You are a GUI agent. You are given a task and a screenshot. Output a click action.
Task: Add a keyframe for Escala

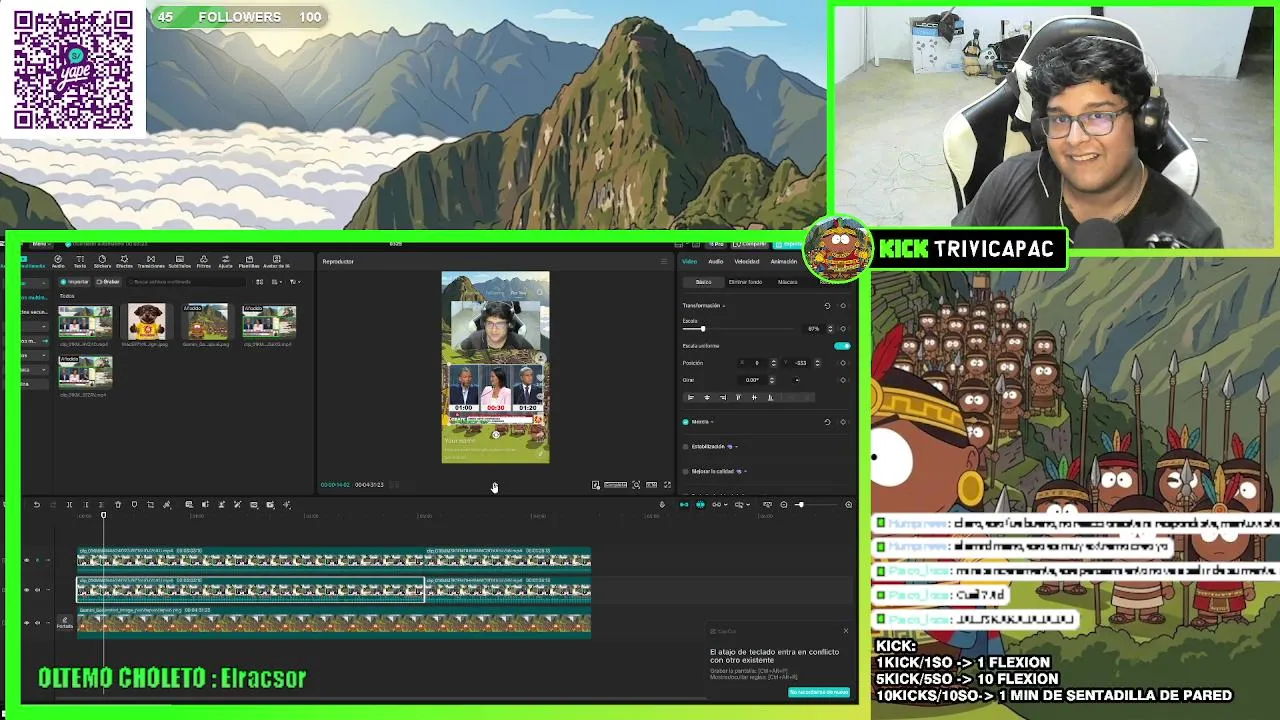843,328
